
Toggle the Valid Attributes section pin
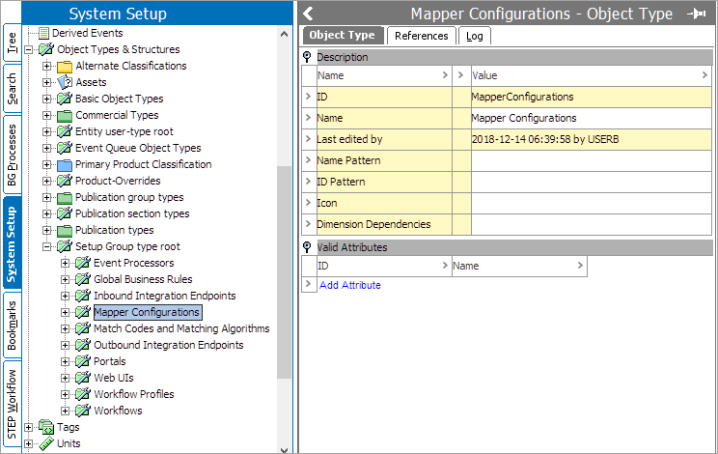[307, 247]
